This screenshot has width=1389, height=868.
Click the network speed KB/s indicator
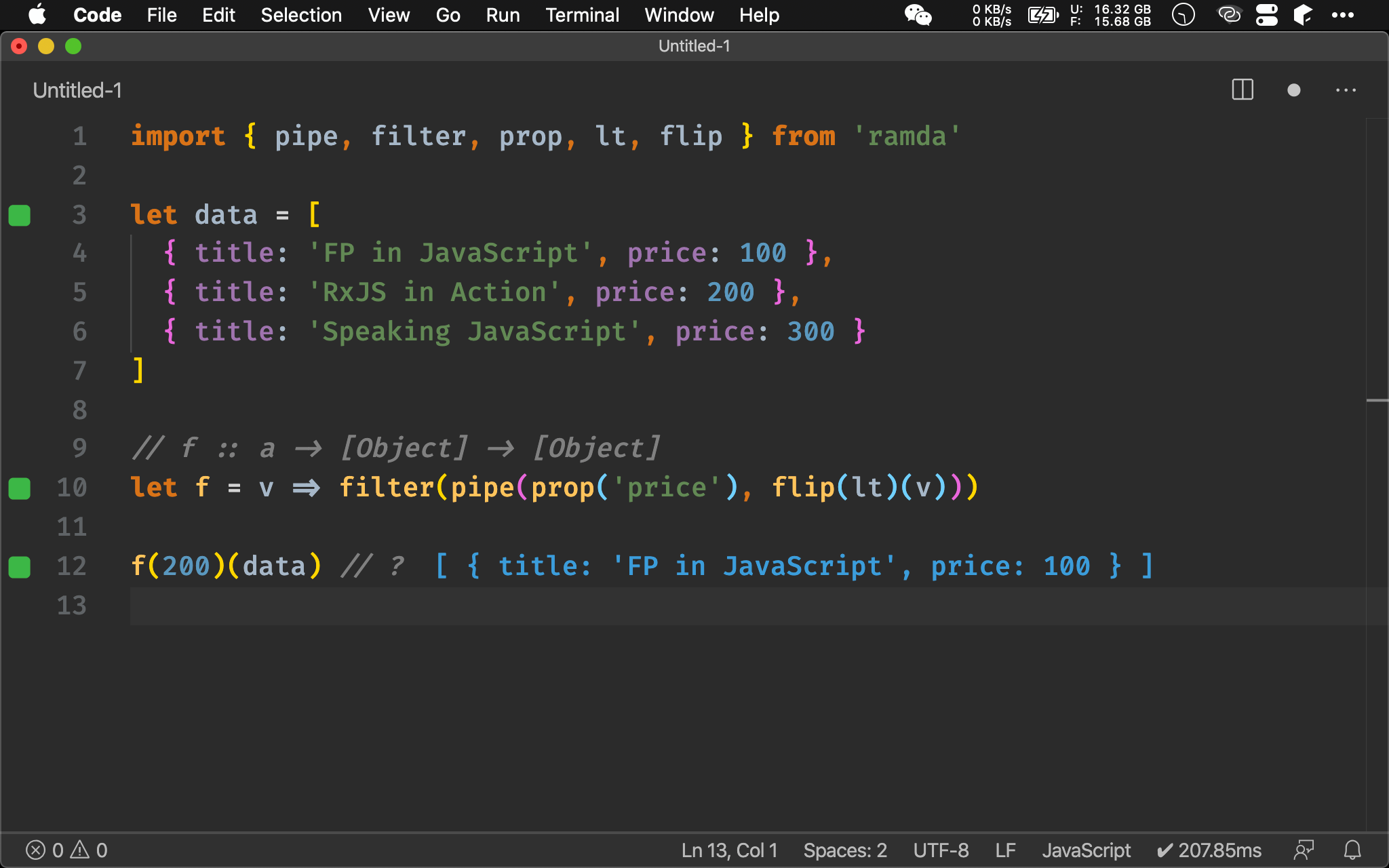992,15
